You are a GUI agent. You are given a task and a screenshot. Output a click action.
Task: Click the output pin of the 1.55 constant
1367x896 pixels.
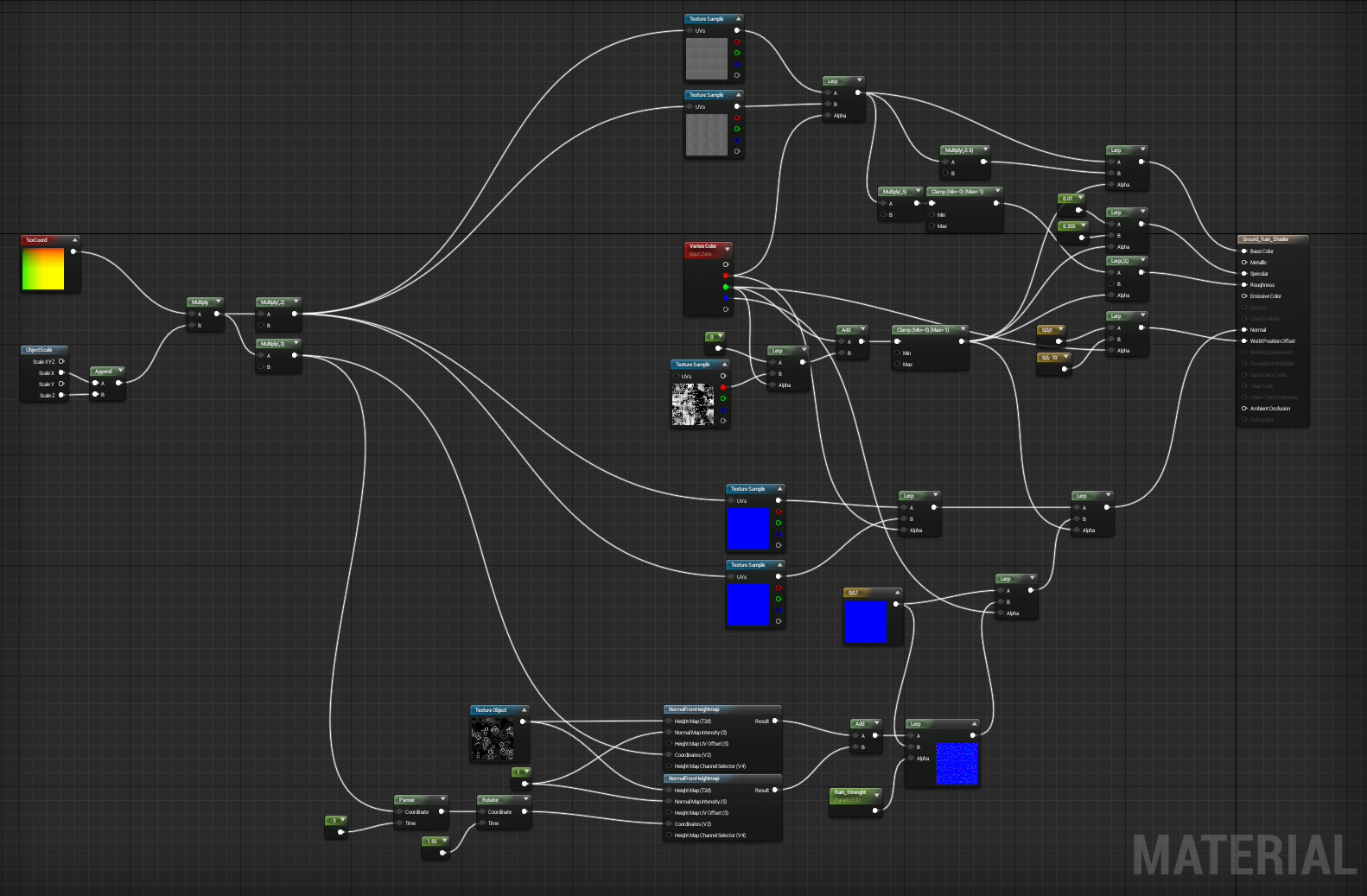click(x=442, y=853)
